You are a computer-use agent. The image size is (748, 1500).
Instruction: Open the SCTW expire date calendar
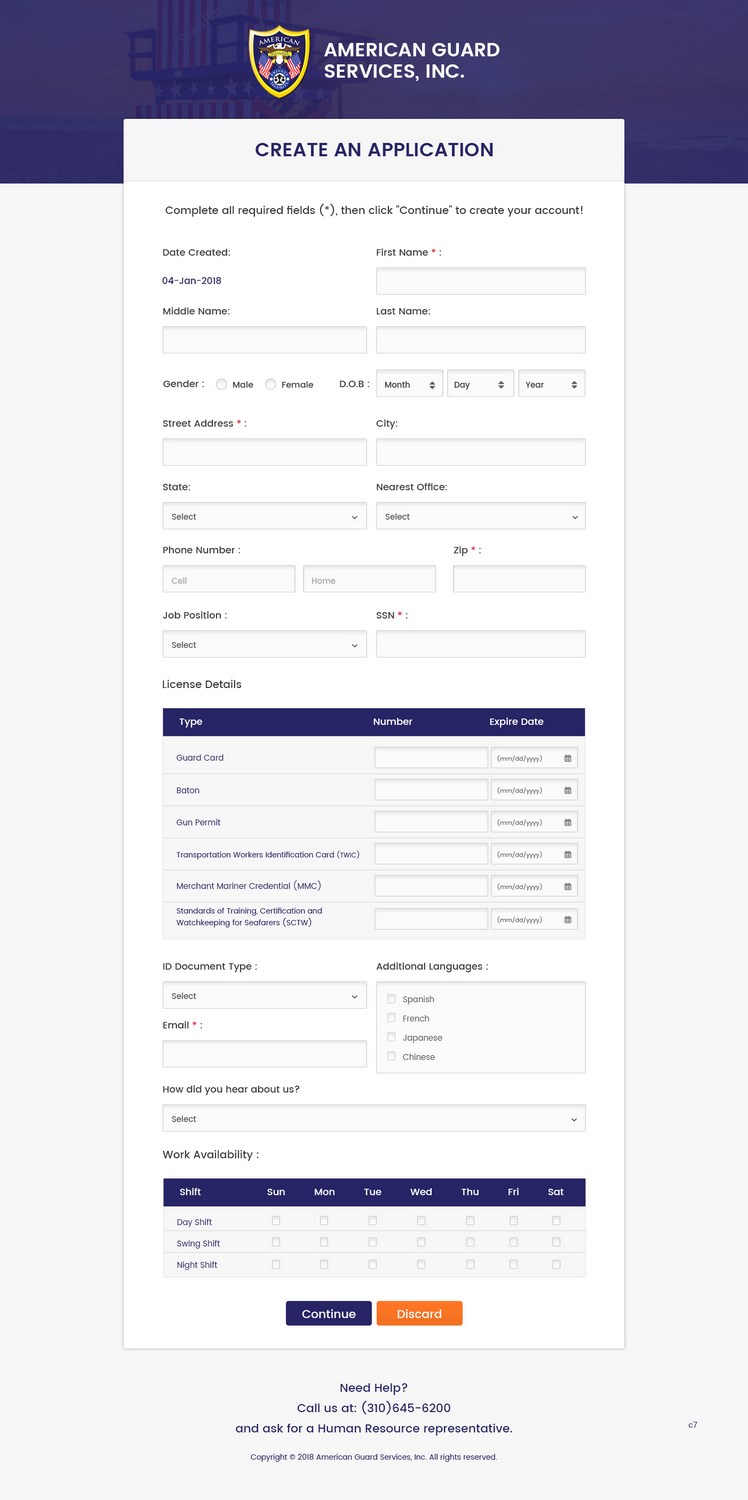click(x=570, y=918)
